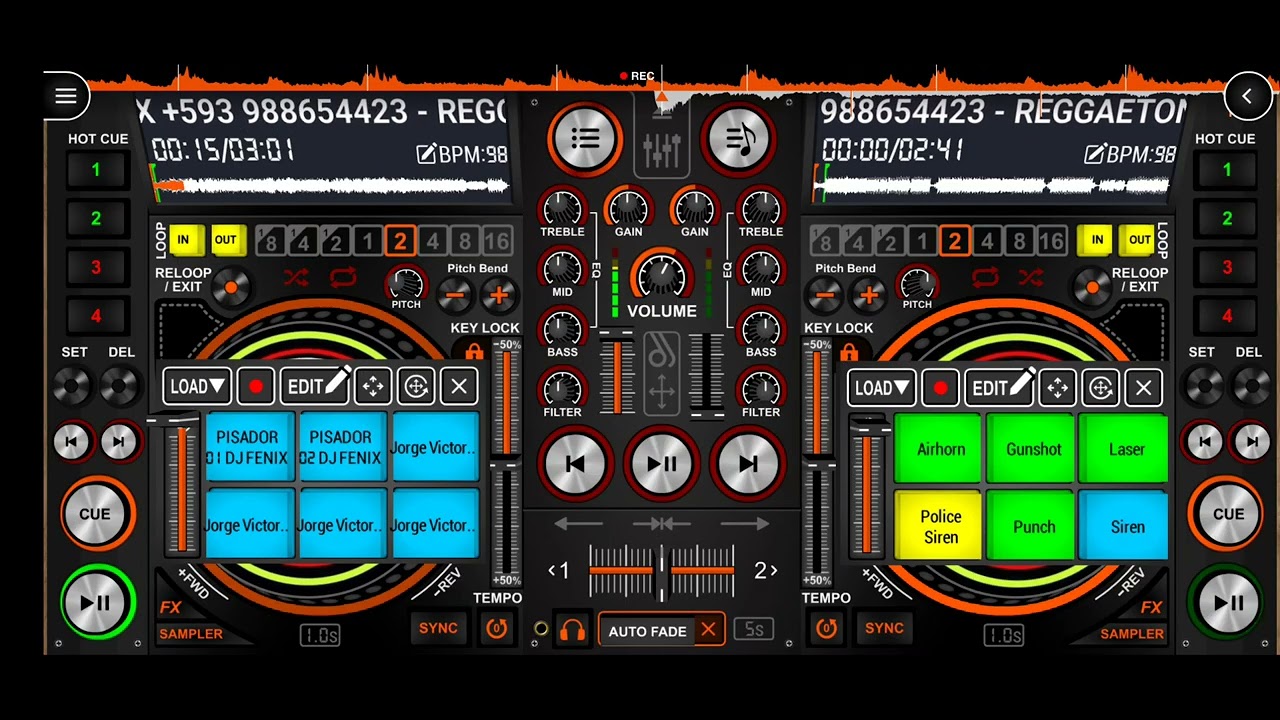Click left deck Pitch Bend minus

(x=455, y=295)
